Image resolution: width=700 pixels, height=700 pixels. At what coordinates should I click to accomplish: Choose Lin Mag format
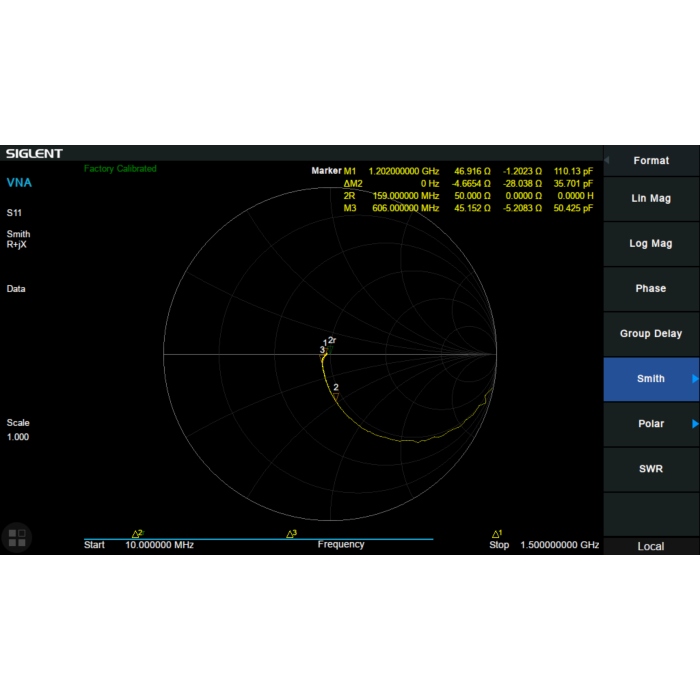pos(651,199)
